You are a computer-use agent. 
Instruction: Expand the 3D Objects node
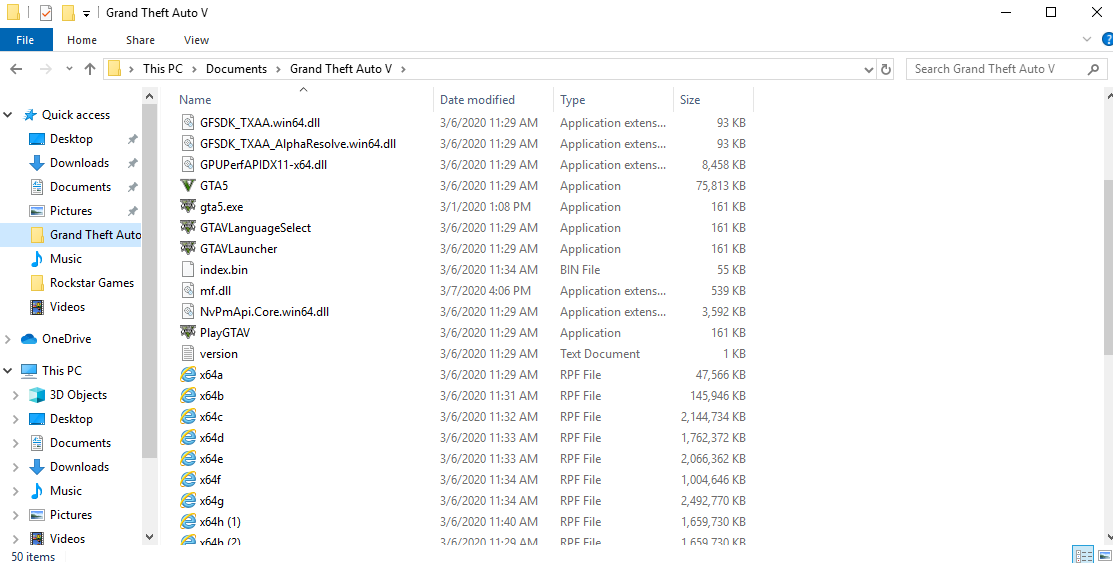pyautogui.click(x=16, y=395)
